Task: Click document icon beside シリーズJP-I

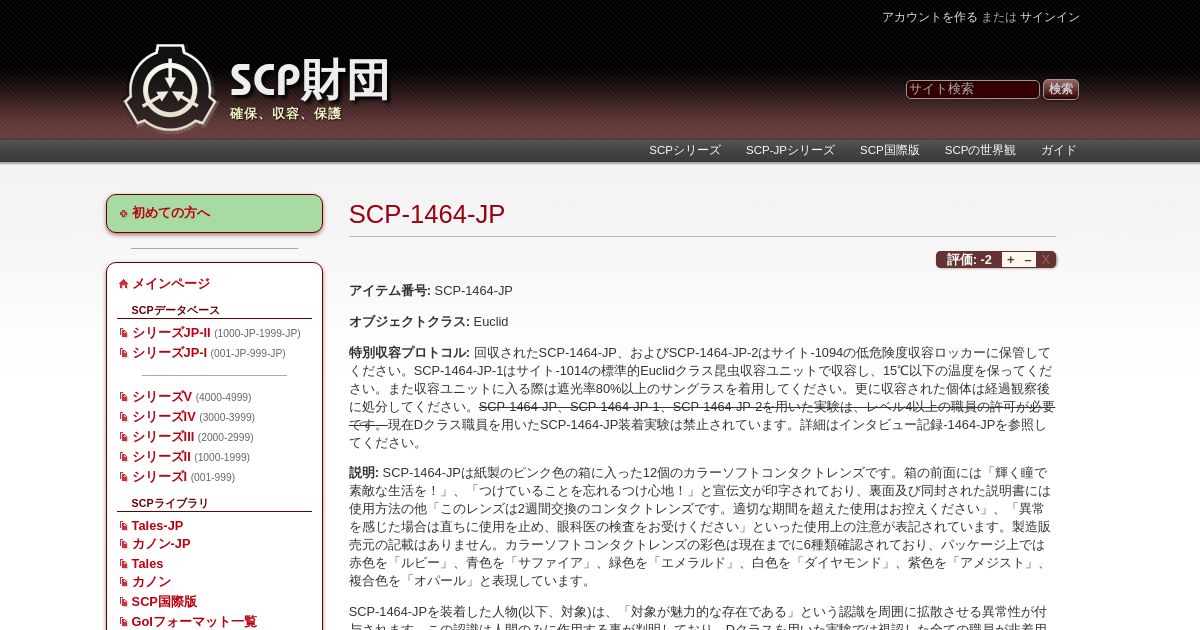Action: pos(123,353)
